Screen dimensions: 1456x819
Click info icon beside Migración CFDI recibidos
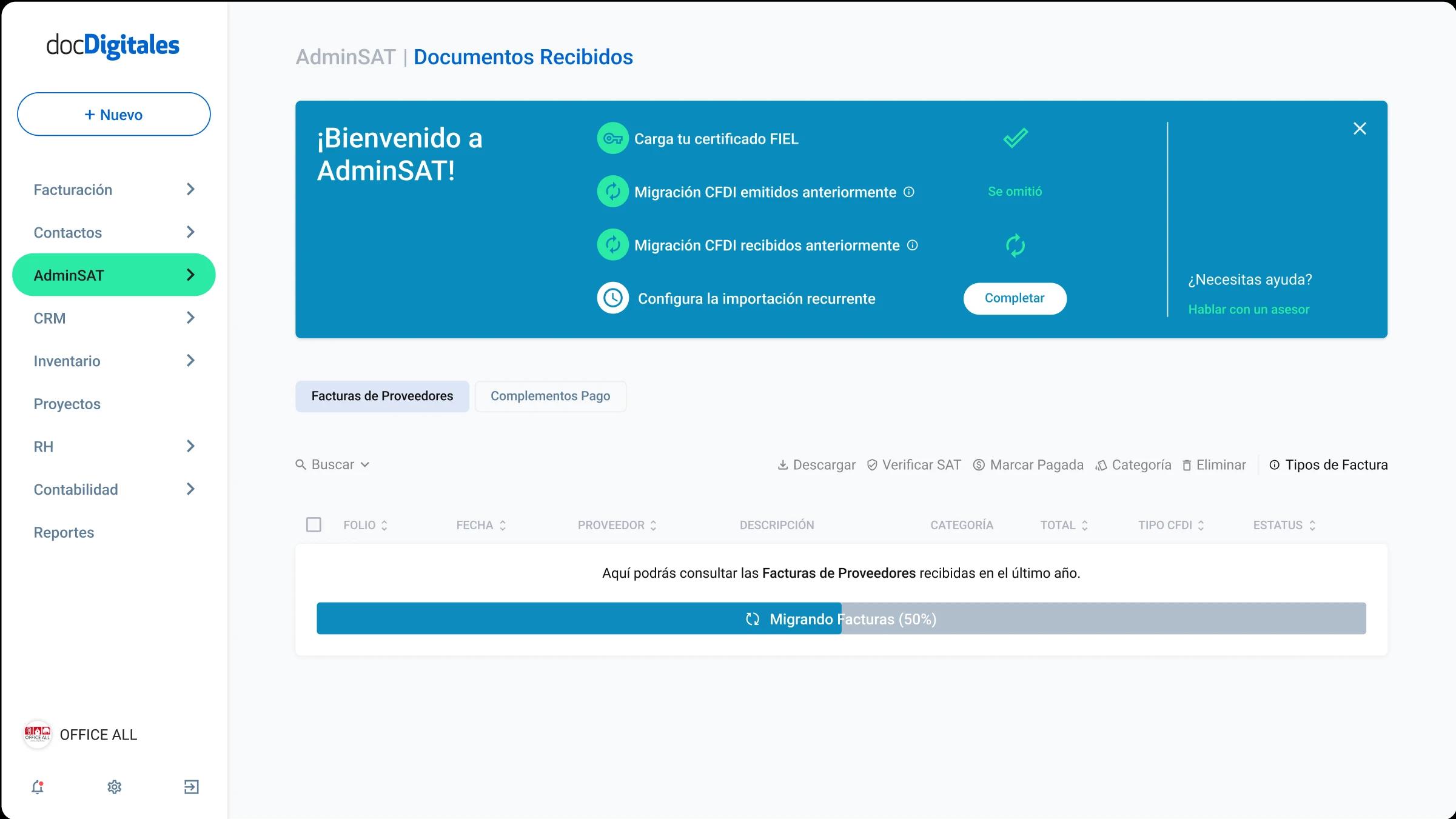[x=913, y=246]
